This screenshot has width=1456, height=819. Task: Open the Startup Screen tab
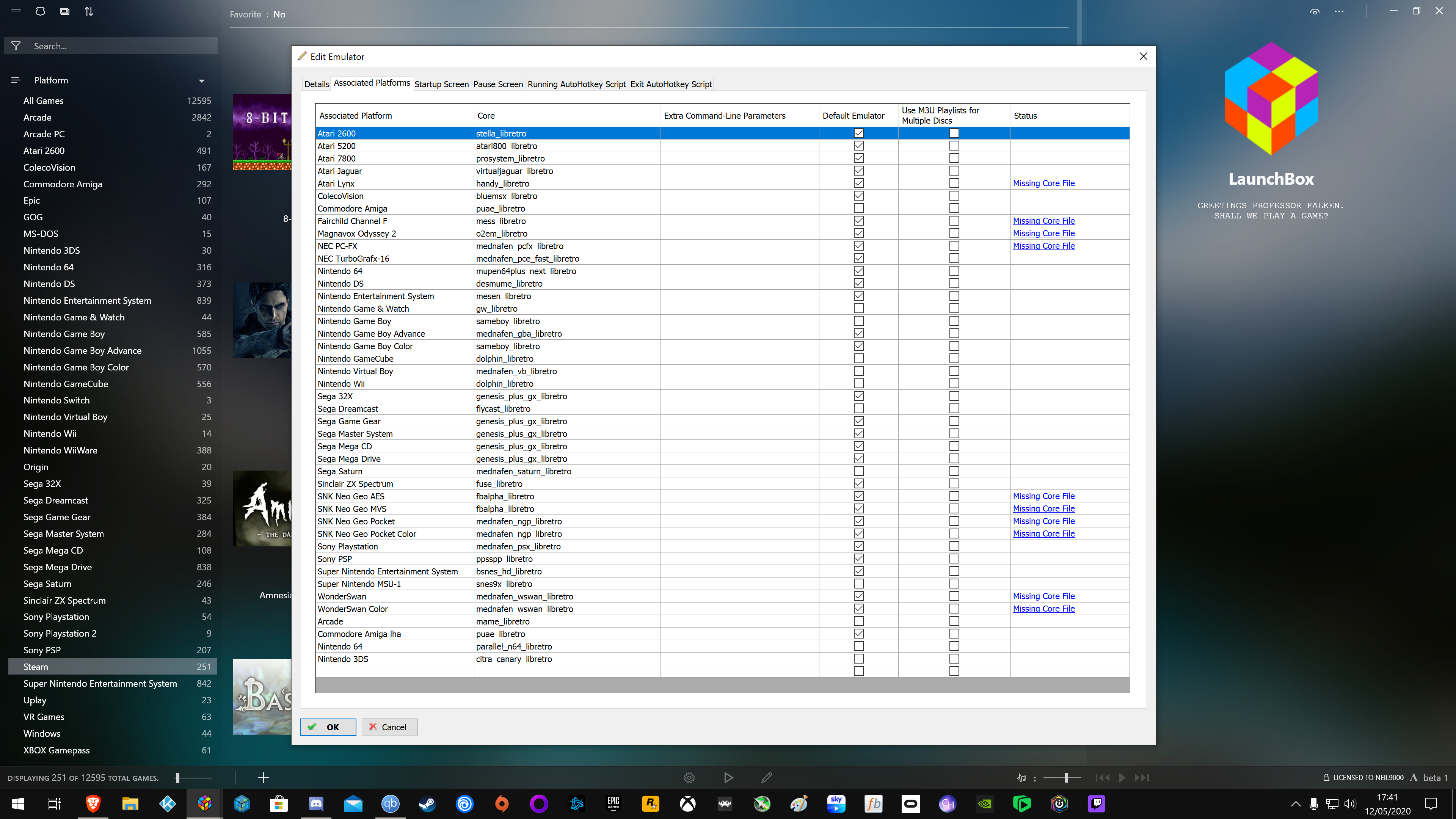[441, 84]
